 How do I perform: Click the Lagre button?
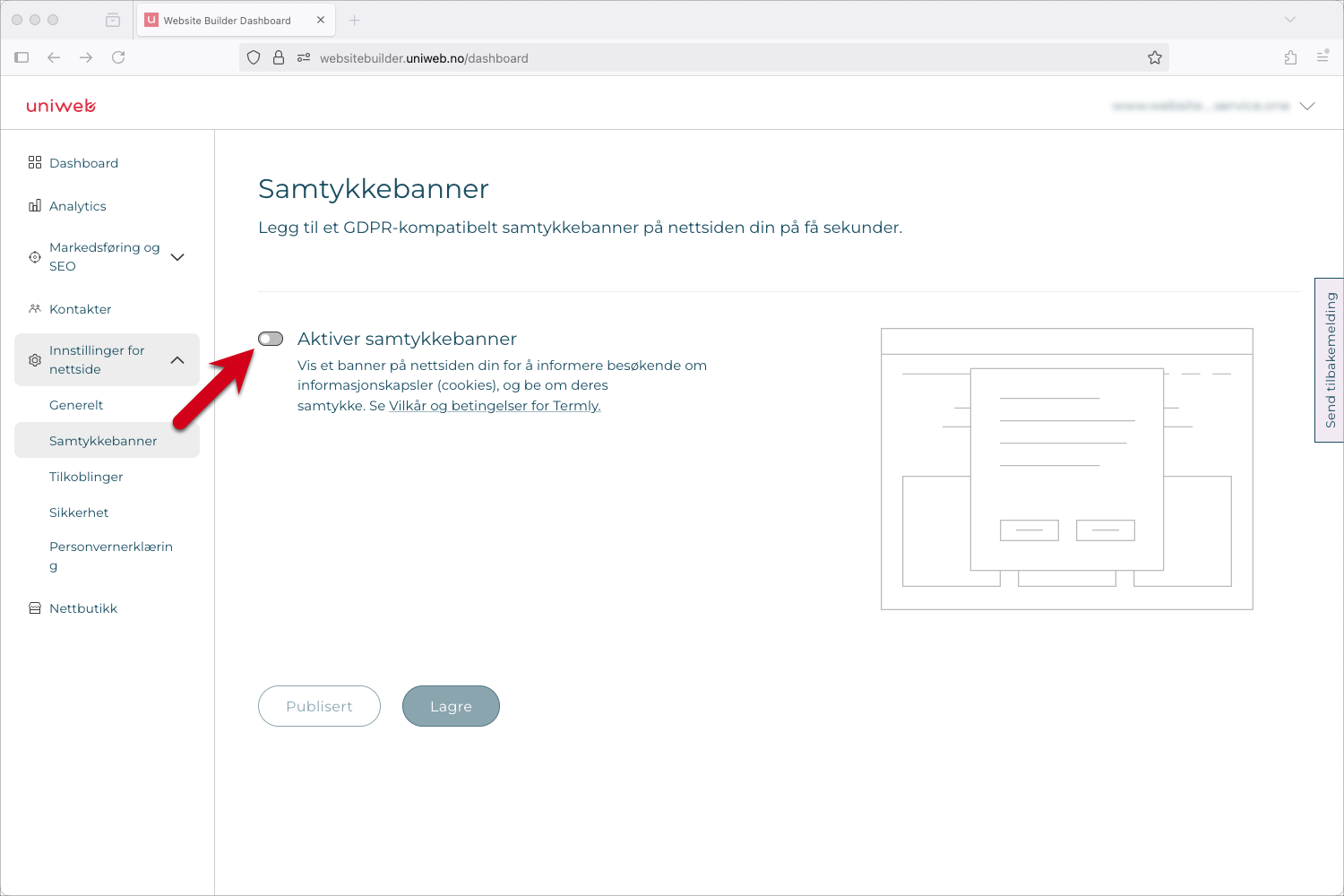451,706
